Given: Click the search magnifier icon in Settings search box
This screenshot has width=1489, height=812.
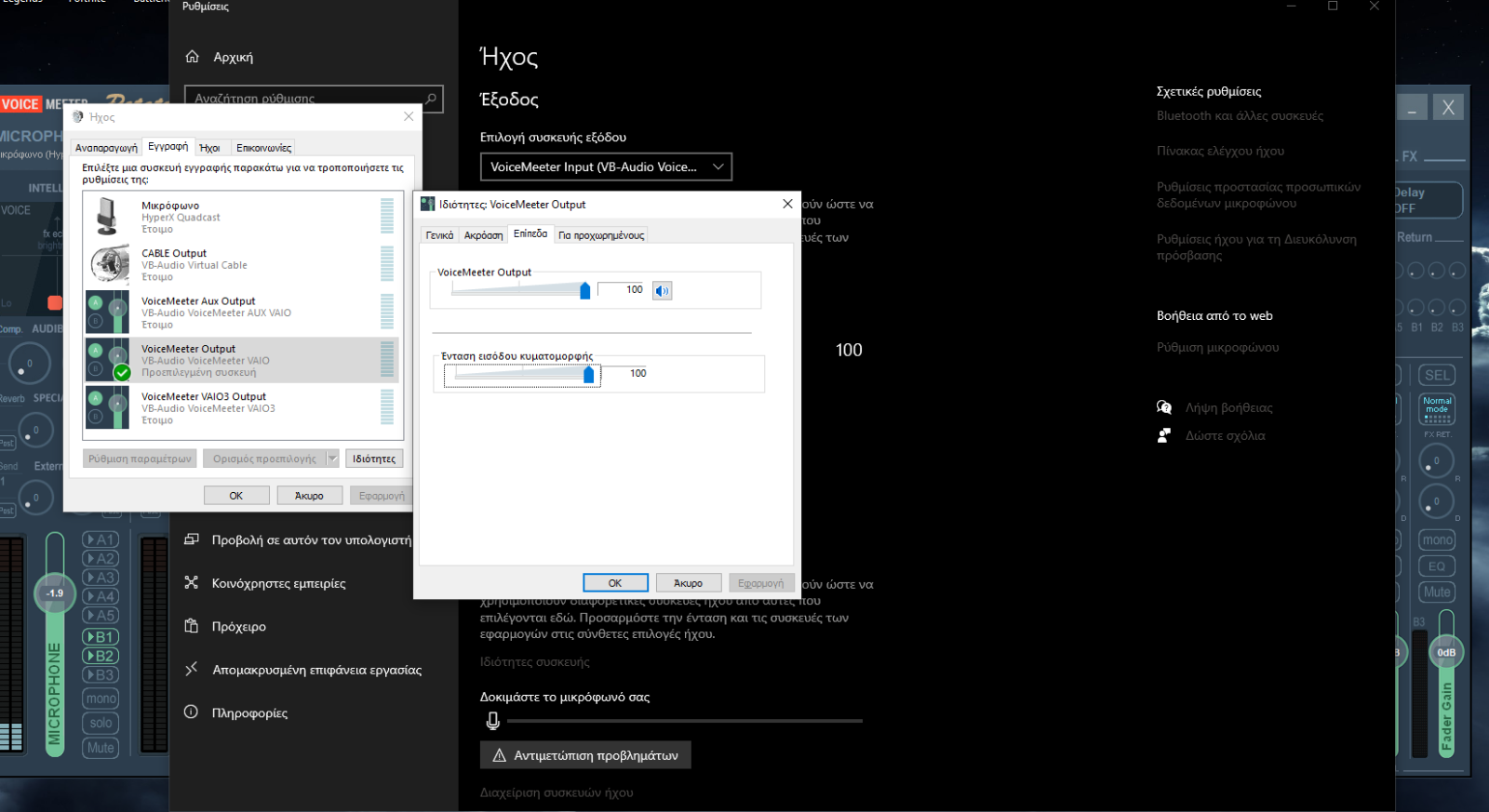Looking at the screenshot, I should click(x=431, y=98).
